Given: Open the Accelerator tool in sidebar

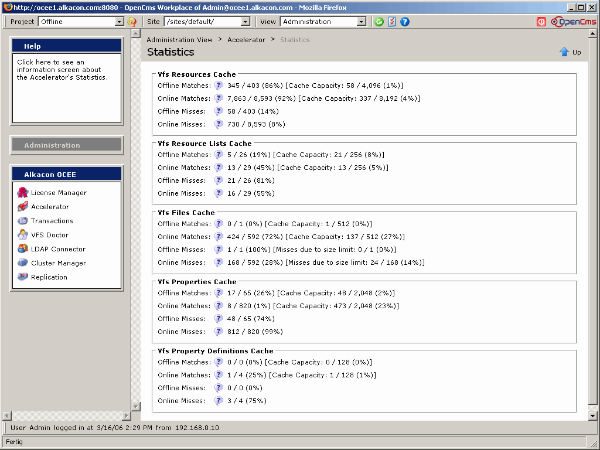Looking at the screenshot, I should 51,206.
